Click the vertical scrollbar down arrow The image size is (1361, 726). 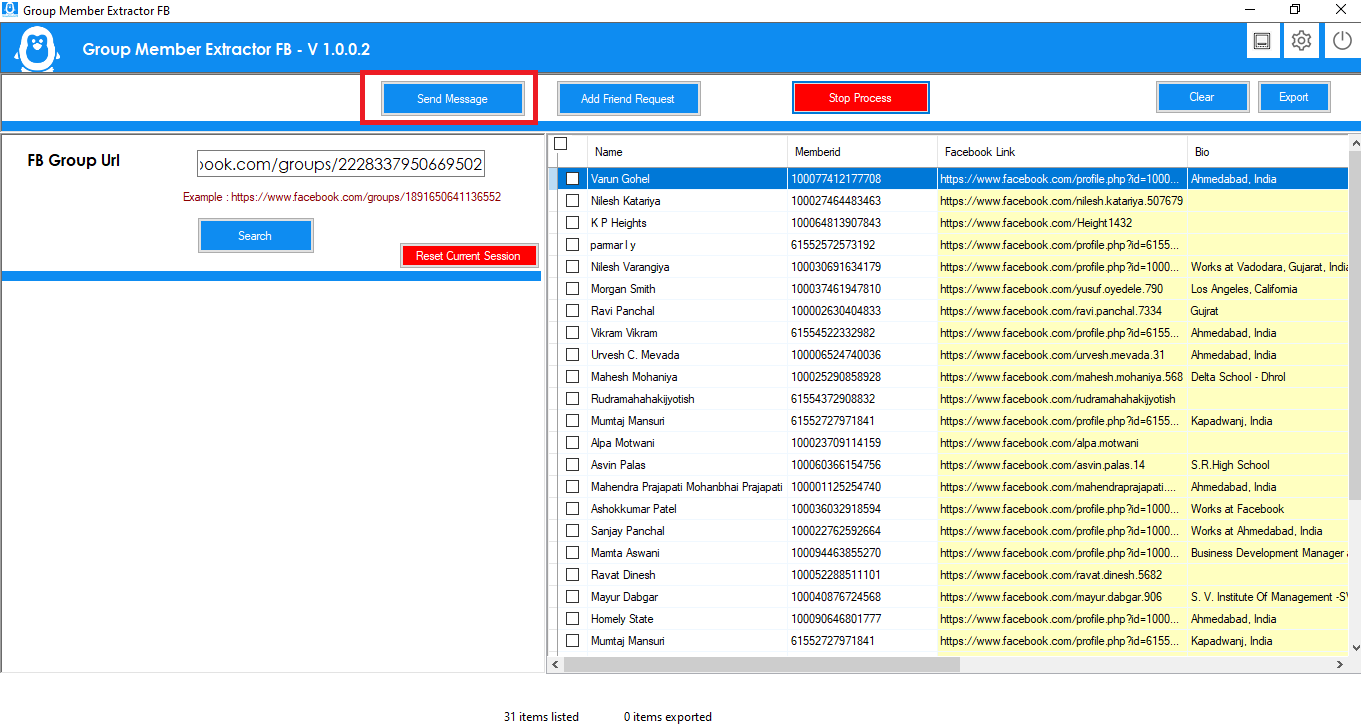[1355, 647]
